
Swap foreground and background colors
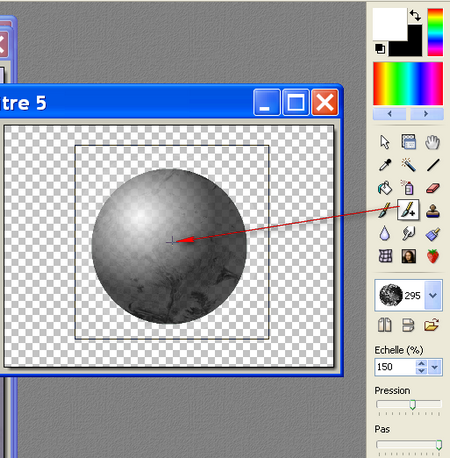point(415,15)
